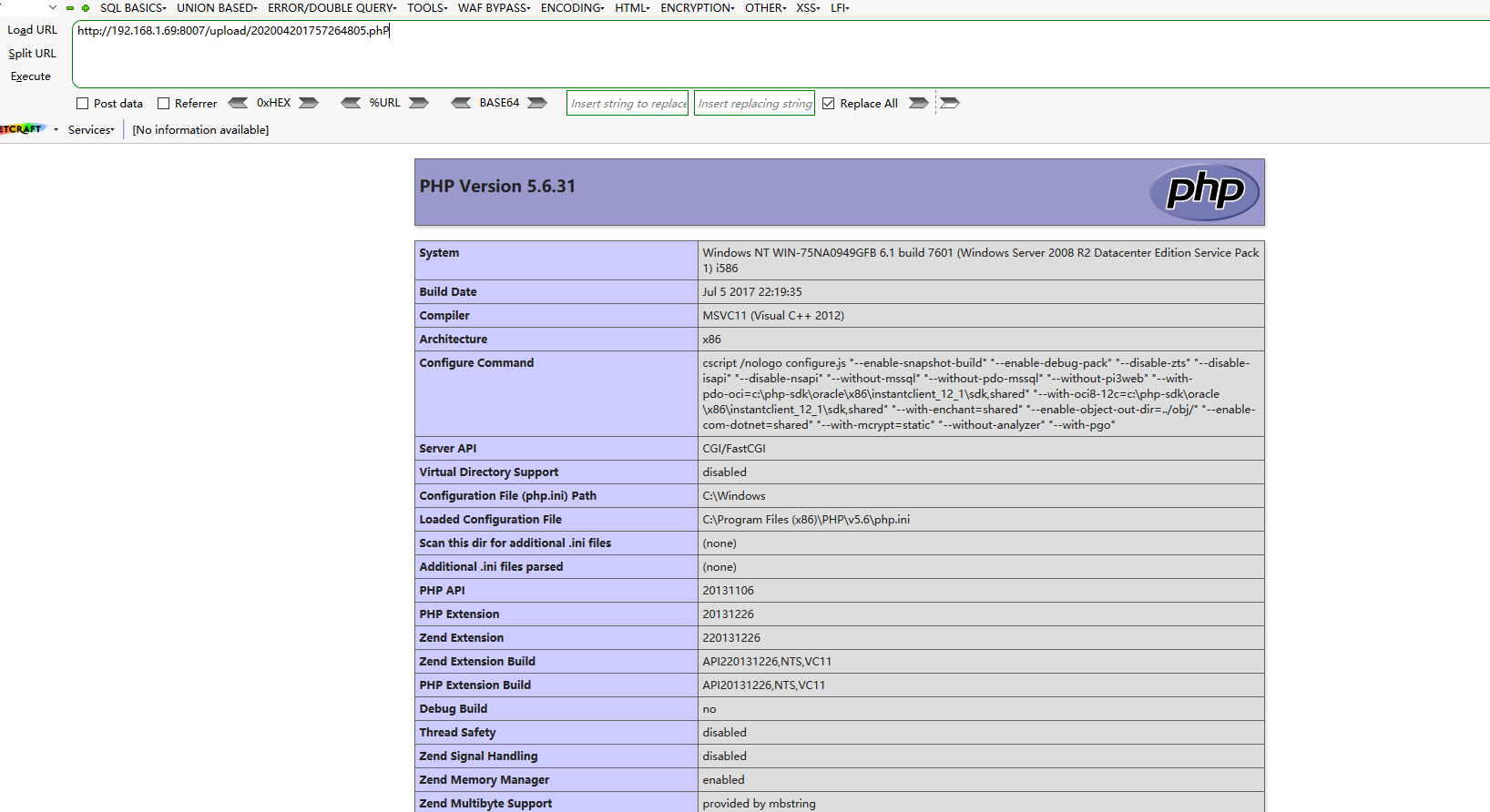
Task: Click the BASE64 decode left arrow
Action: [x=461, y=103]
